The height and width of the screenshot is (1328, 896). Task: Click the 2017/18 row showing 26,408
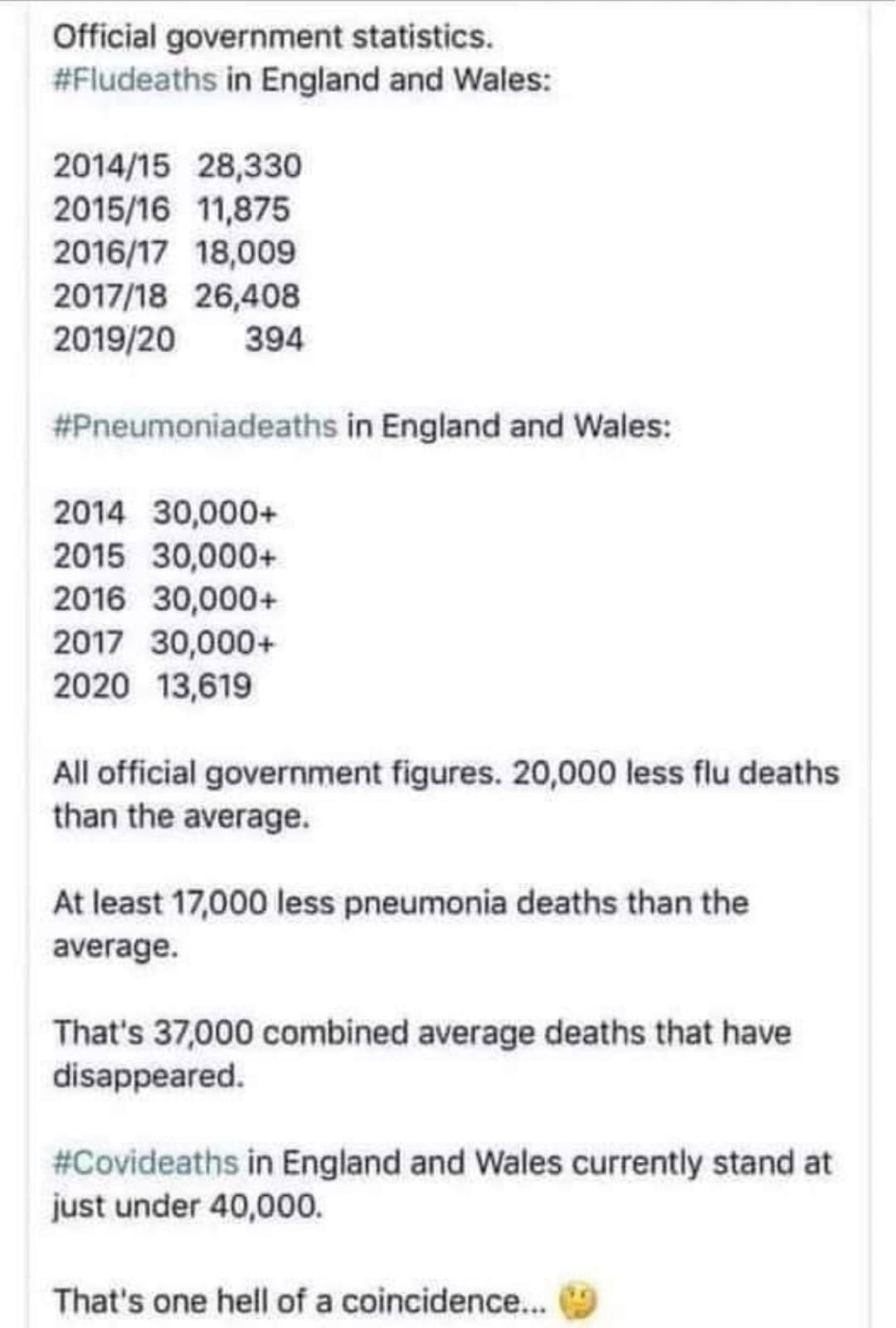[x=176, y=296]
